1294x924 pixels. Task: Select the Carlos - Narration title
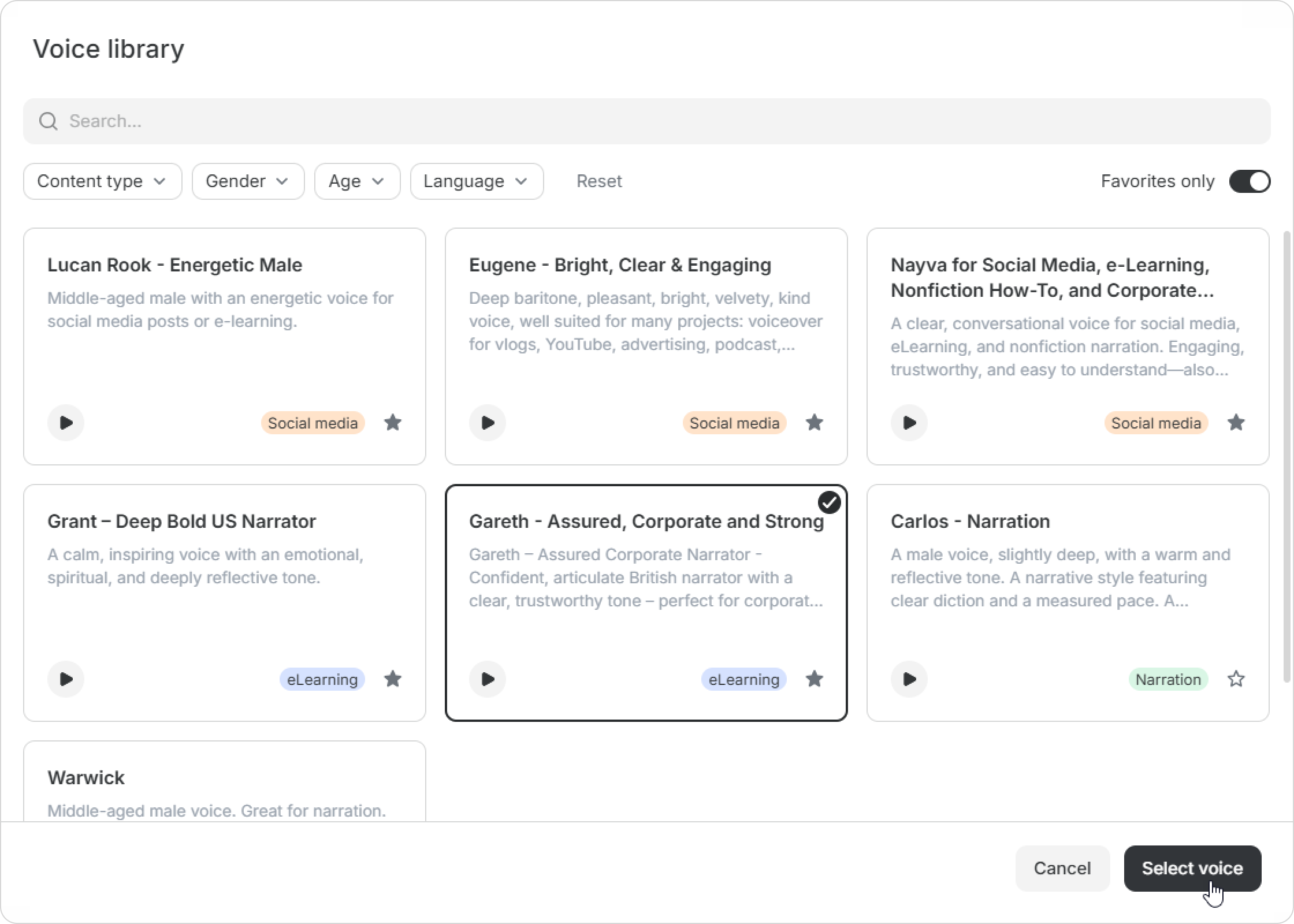click(x=970, y=521)
